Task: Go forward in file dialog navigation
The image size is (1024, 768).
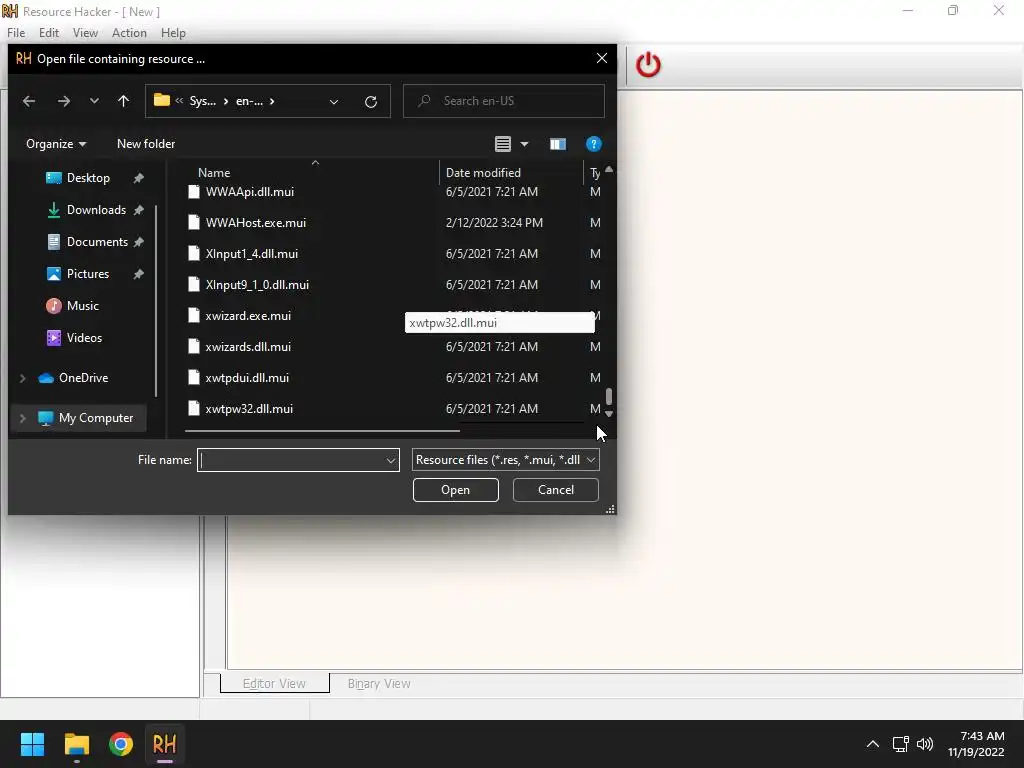Action: point(63,101)
